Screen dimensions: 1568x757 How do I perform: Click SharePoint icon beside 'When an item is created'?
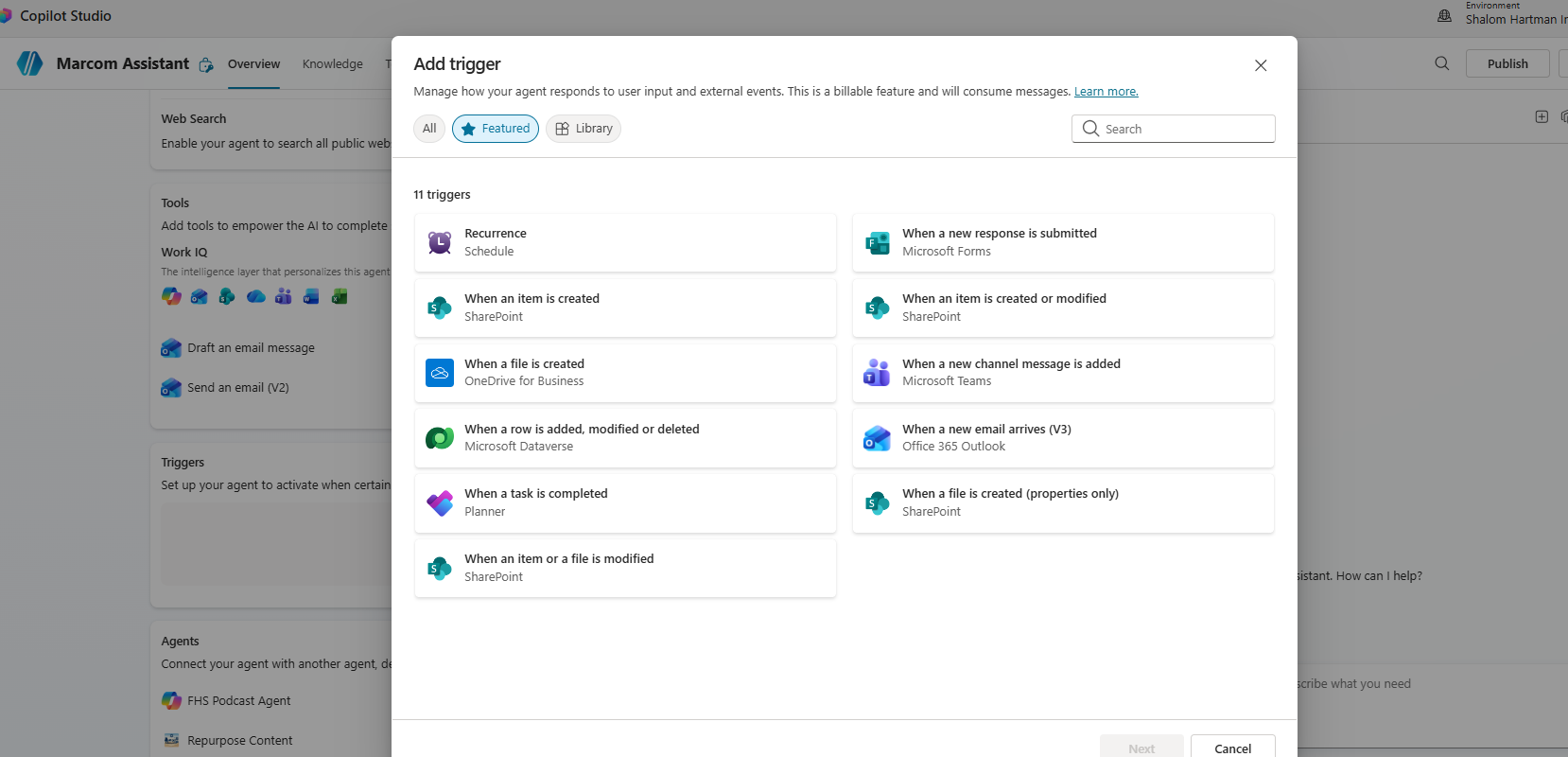tap(440, 308)
